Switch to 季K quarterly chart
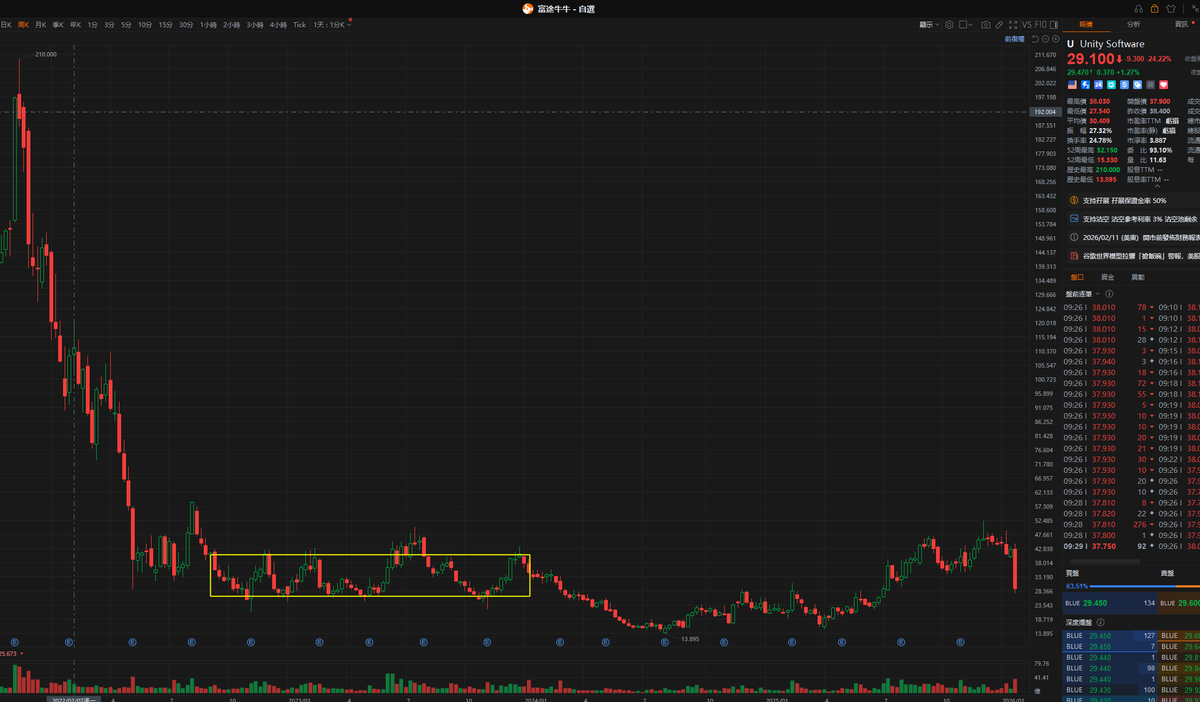The width and height of the screenshot is (1200, 702). tap(58, 24)
